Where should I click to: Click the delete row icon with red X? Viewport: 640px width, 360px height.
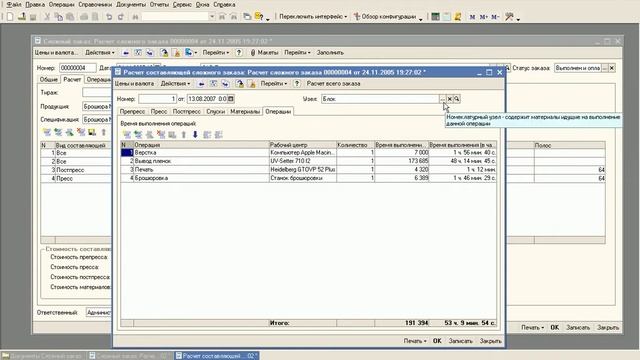click(161, 135)
